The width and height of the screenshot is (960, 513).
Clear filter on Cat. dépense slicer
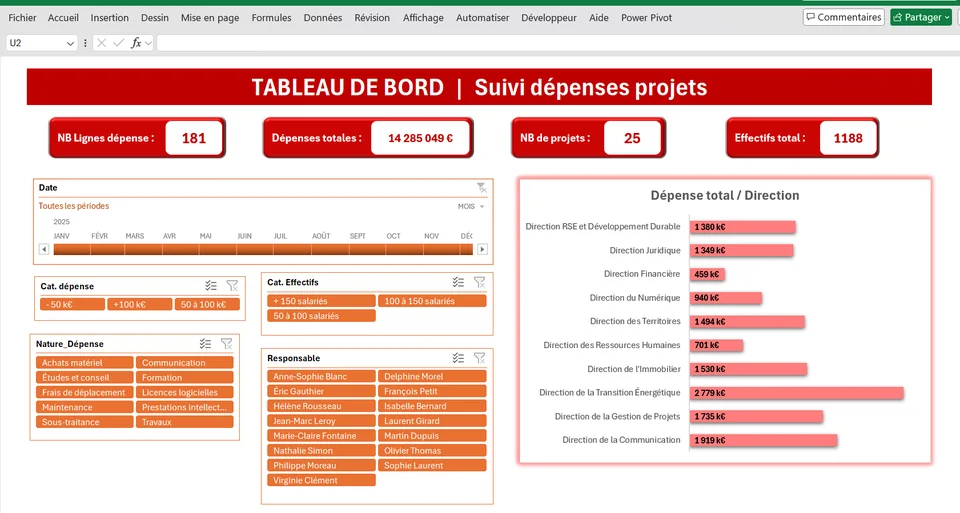(232, 286)
